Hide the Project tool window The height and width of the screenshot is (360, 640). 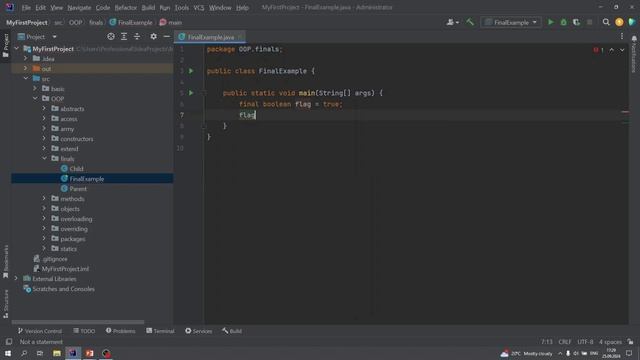[167, 37]
